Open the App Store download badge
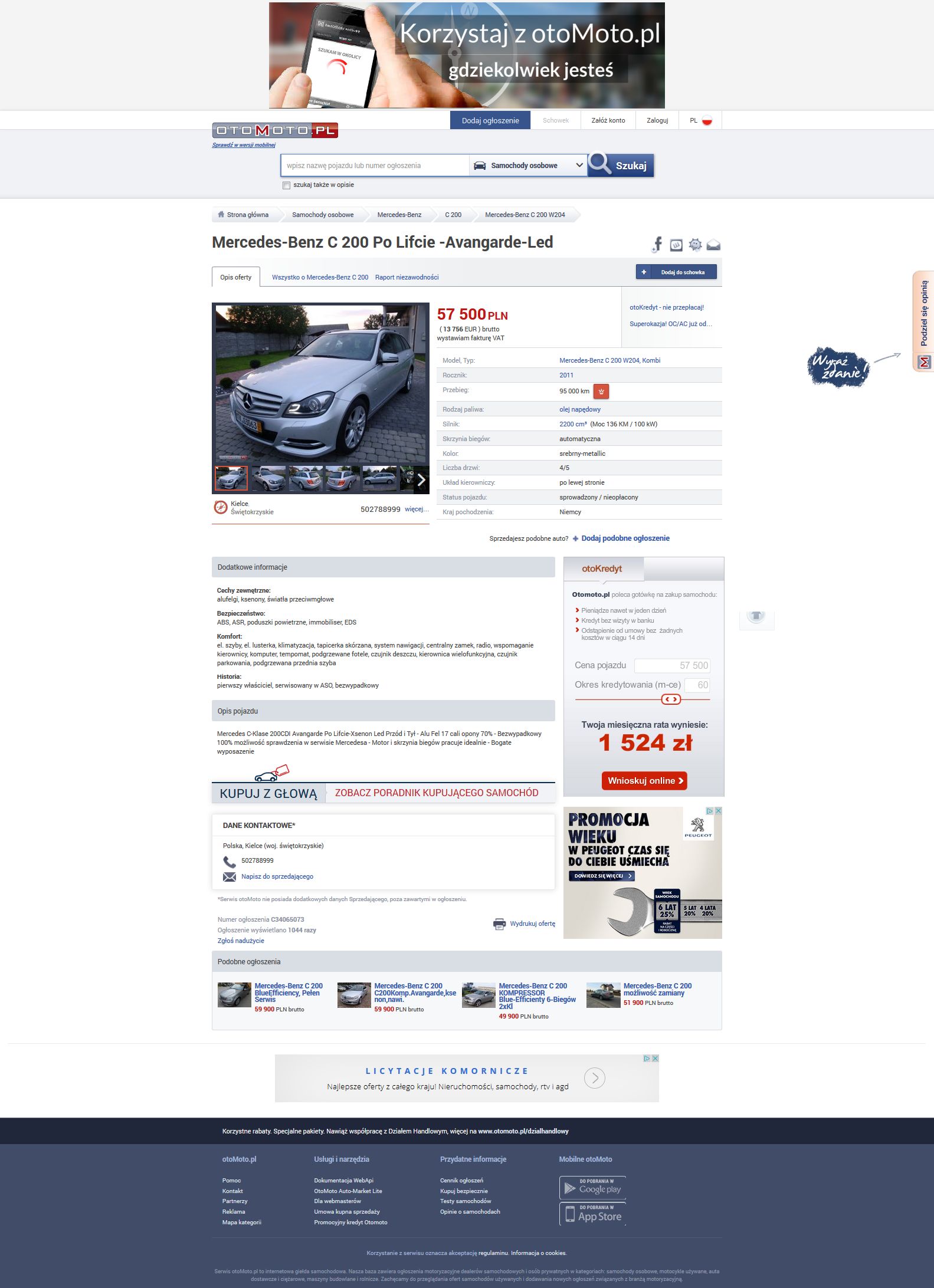 [x=592, y=1214]
